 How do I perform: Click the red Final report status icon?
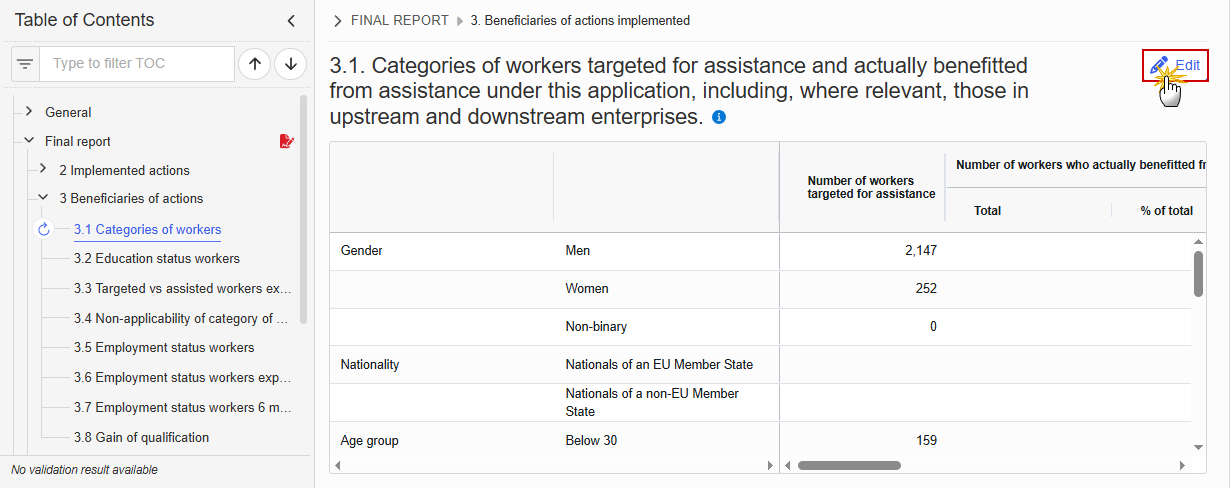coord(287,142)
